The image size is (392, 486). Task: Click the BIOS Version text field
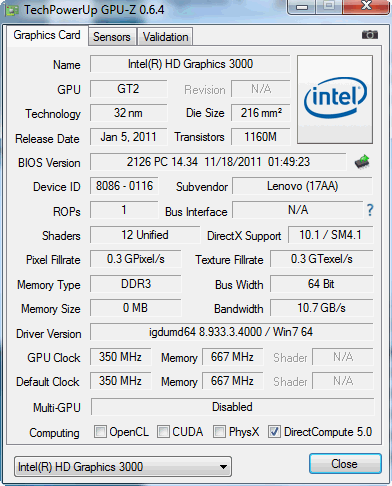[x=218, y=162]
